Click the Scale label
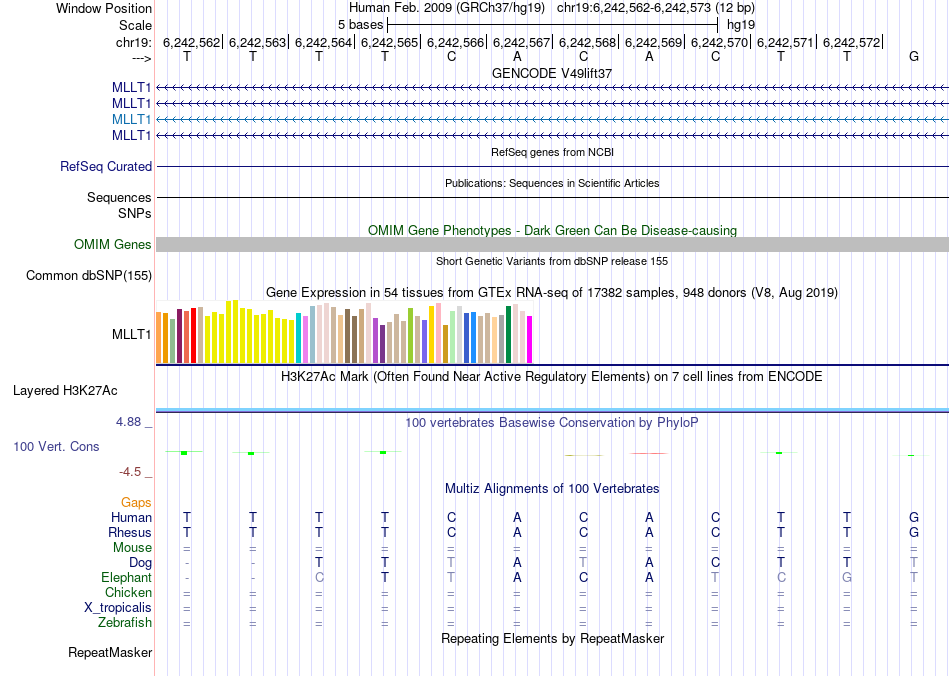 pos(135,25)
